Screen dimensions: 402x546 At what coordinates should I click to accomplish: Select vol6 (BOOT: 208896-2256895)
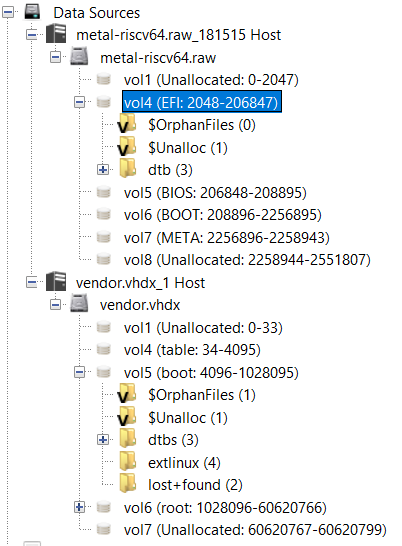(223, 215)
